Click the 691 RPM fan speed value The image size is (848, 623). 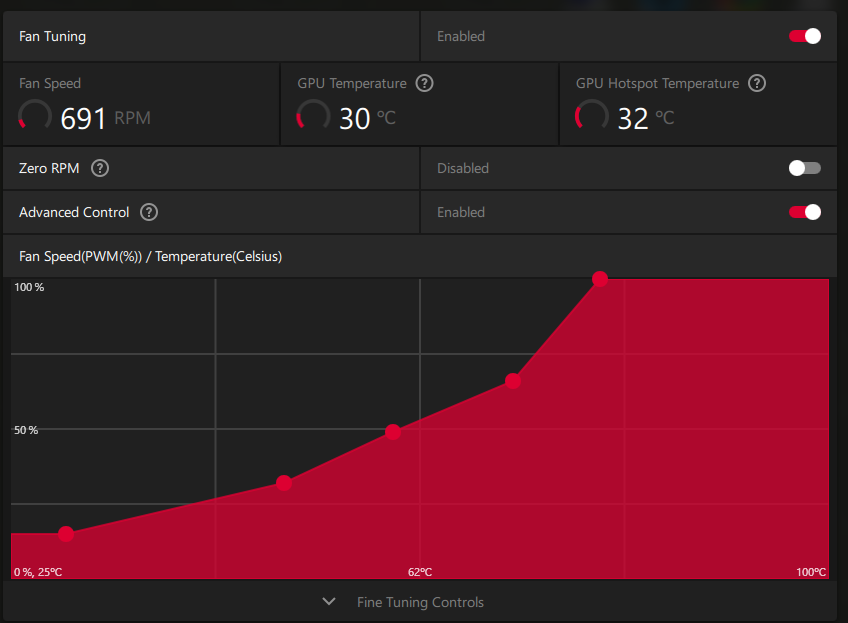(x=105, y=118)
